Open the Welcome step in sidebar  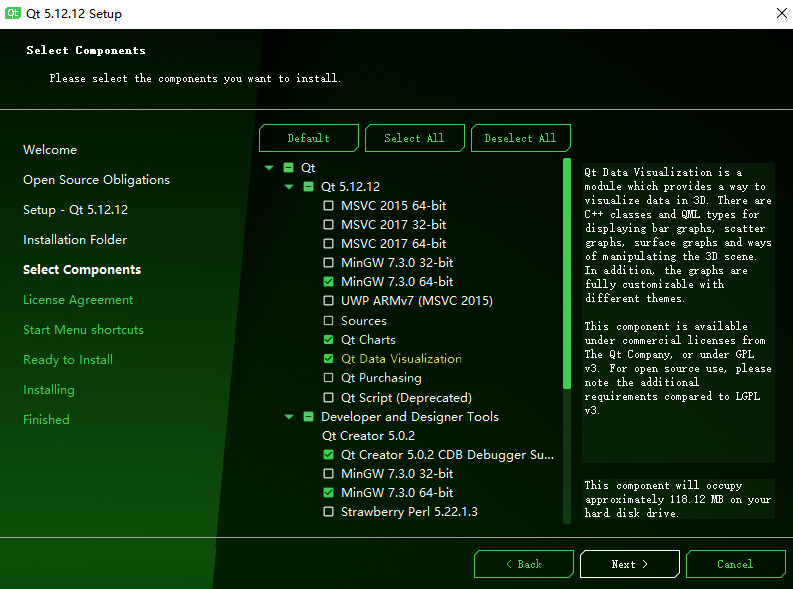click(50, 150)
